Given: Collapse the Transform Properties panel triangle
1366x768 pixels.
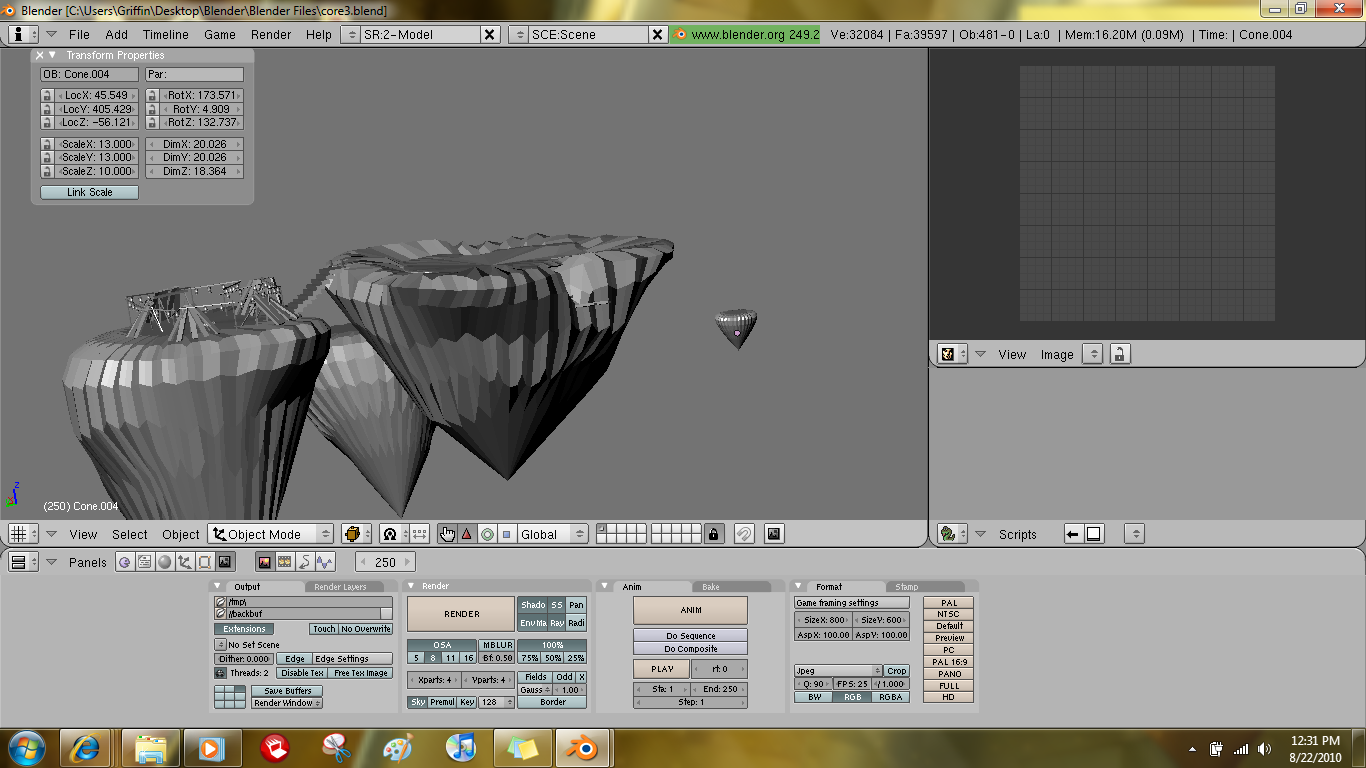Looking at the screenshot, I should [x=52, y=55].
